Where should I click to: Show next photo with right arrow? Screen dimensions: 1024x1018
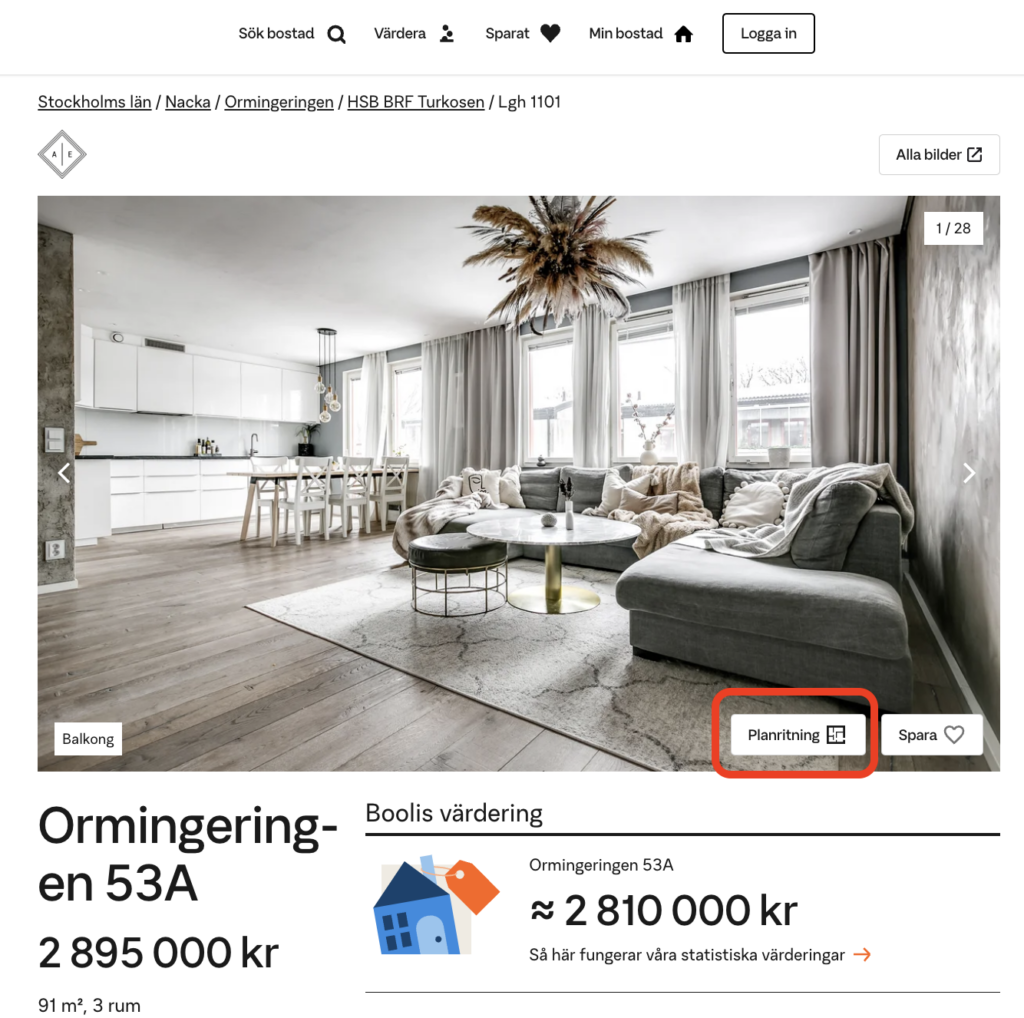pos(969,473)
